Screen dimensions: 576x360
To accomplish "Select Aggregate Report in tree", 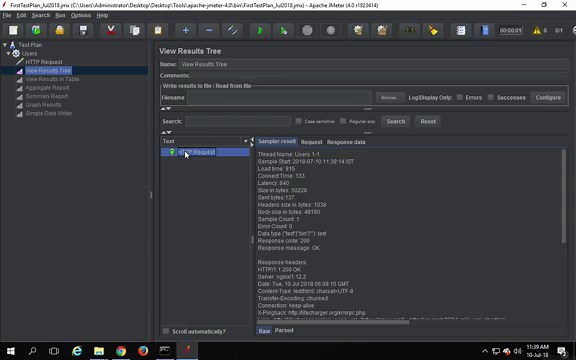I will (x=47, y=88).
